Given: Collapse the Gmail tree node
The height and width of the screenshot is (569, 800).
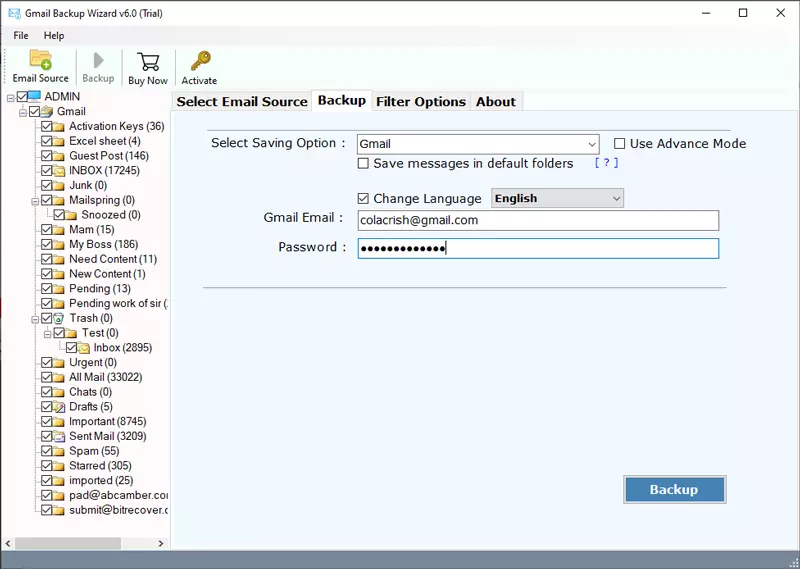Looking at the screenshot, I should [23, 112].
